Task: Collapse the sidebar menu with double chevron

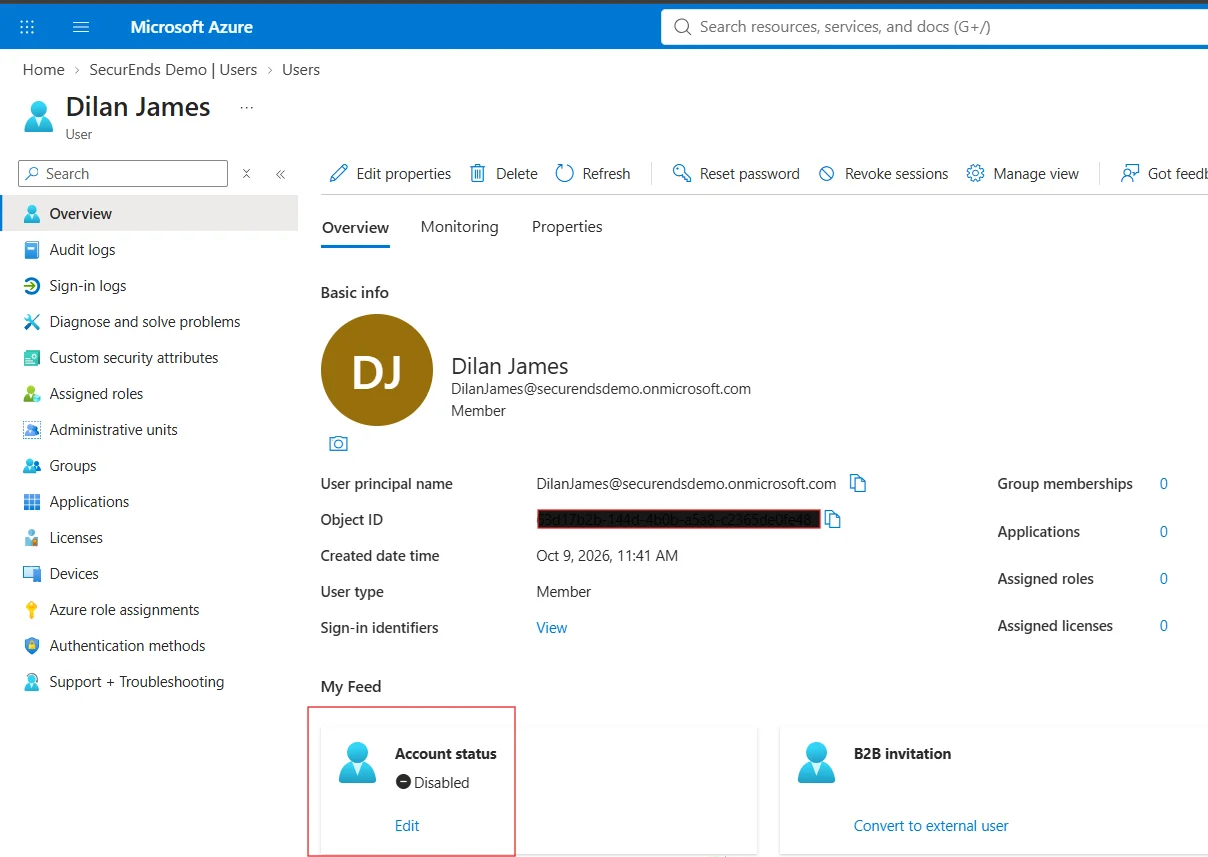Action: click(x=280, y=173)
